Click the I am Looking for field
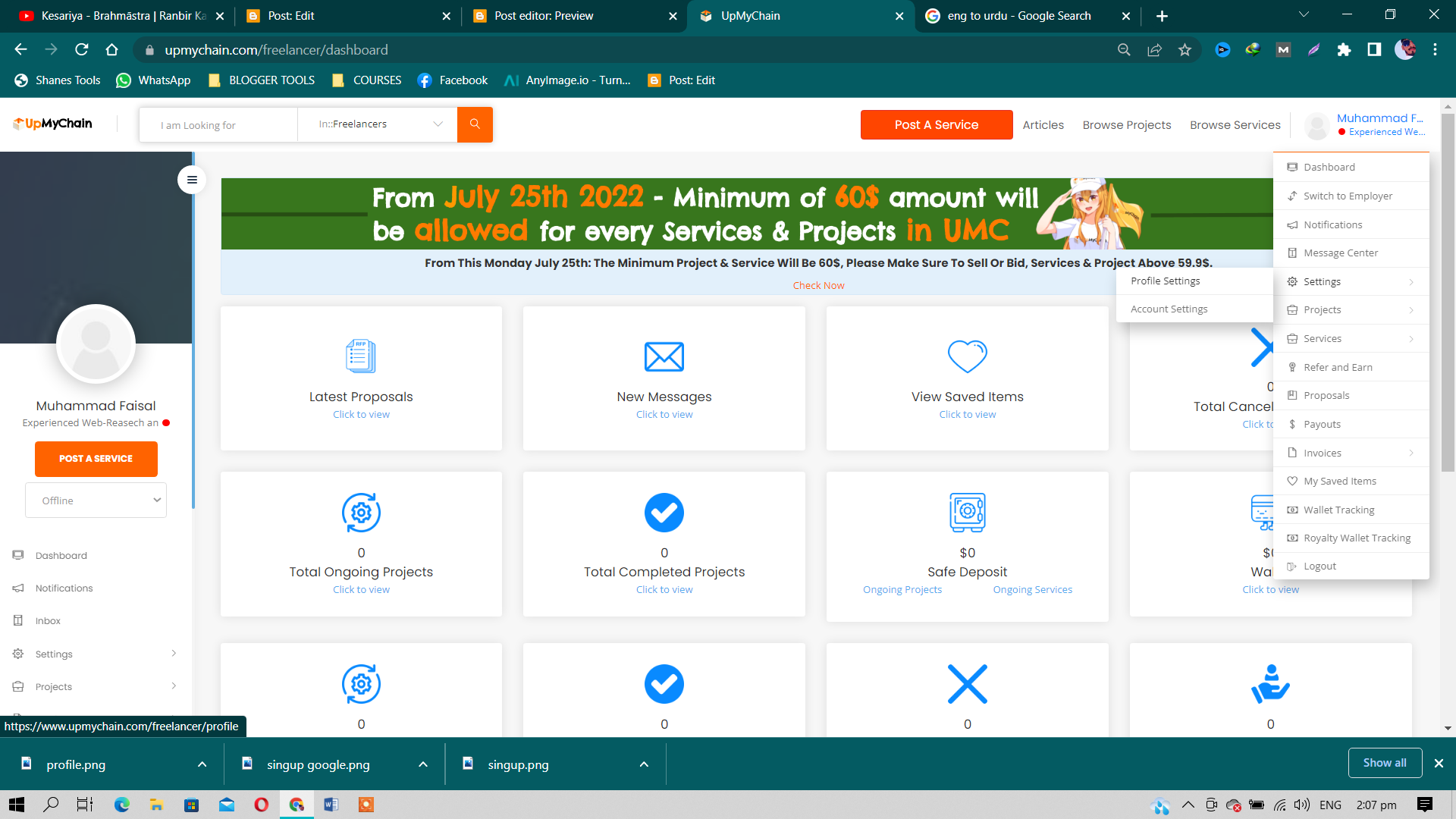The width and height of the screenshot is (1456, 819). click(x=218, y=125)
